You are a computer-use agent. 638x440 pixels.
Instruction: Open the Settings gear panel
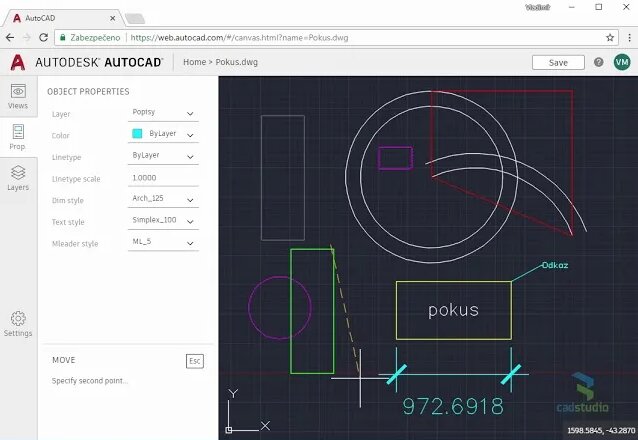(18, 324)
